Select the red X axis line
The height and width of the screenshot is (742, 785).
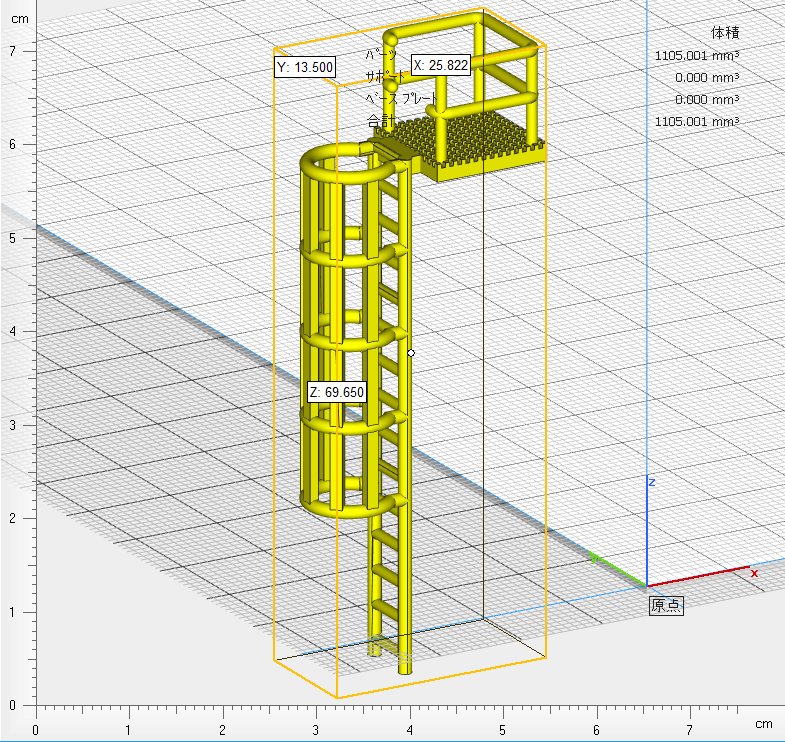(700, 575)
